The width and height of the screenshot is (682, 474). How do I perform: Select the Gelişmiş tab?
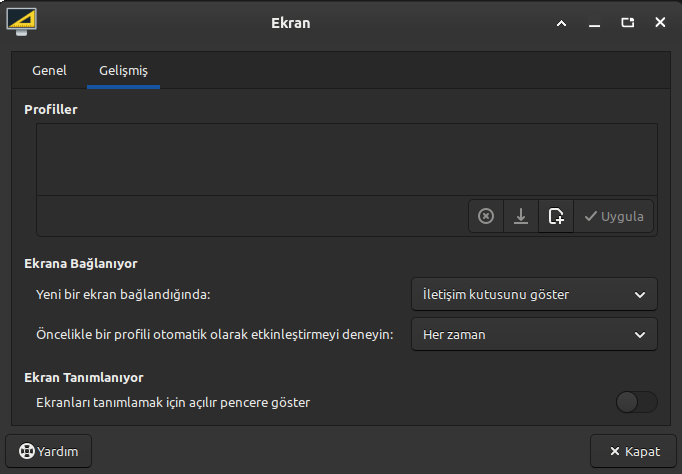123,71
